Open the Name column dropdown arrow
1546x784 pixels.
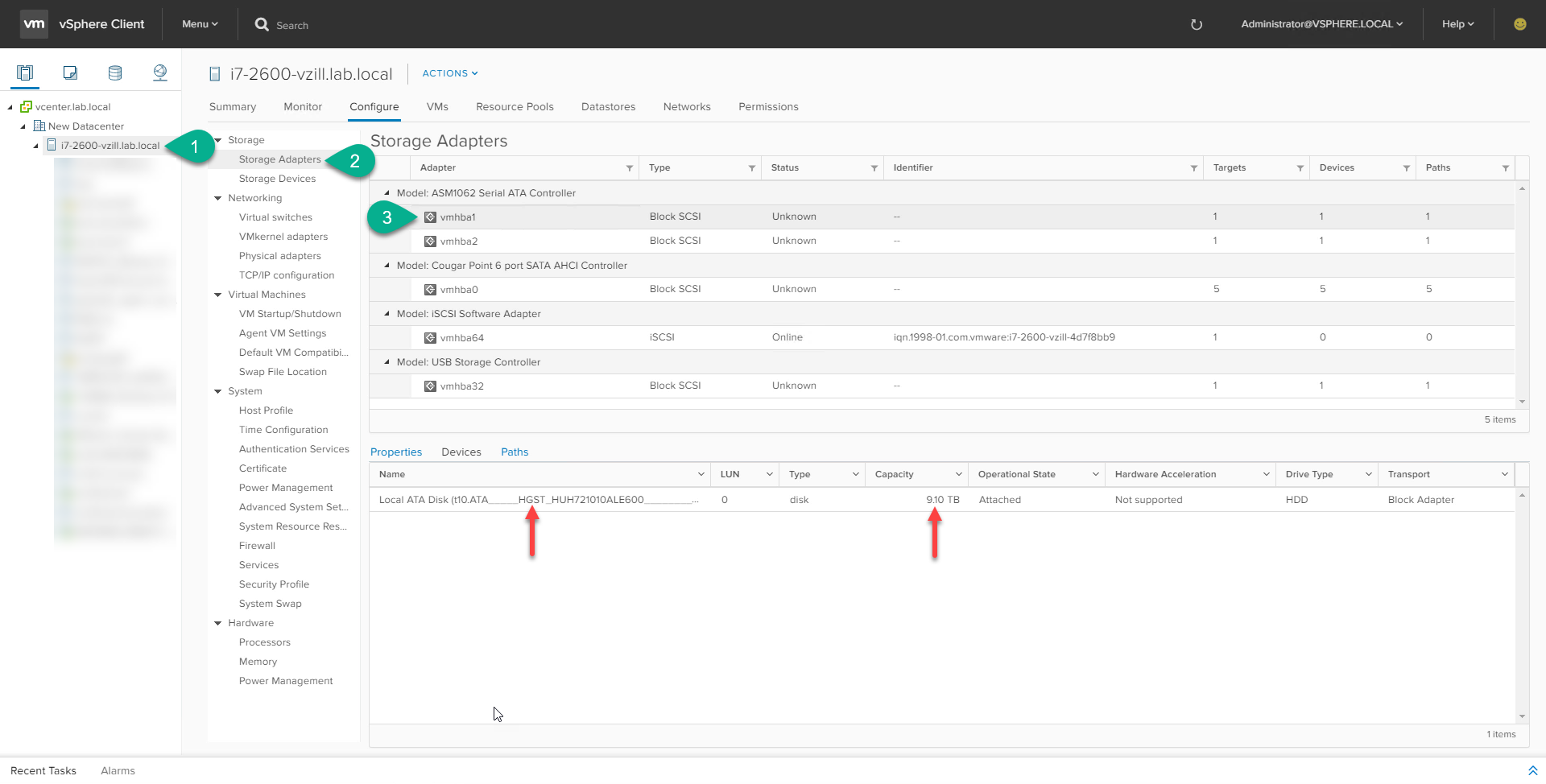click(x=701, y=474)
